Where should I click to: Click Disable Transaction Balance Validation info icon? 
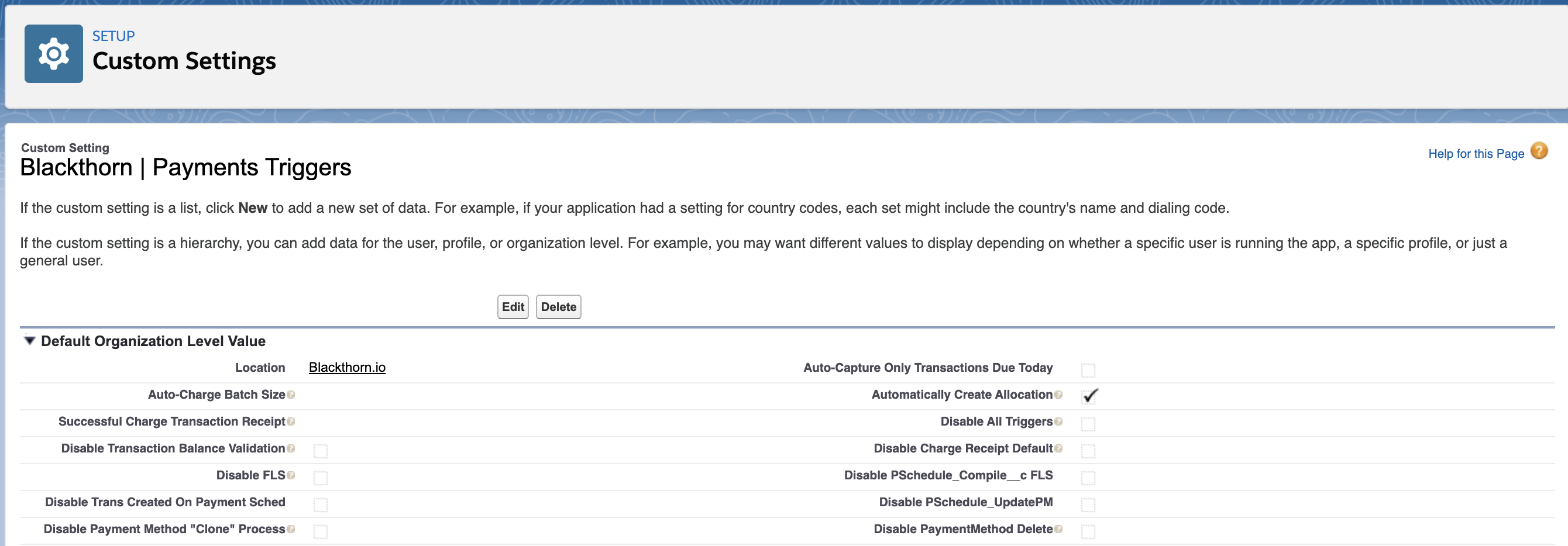coord(291,448)
